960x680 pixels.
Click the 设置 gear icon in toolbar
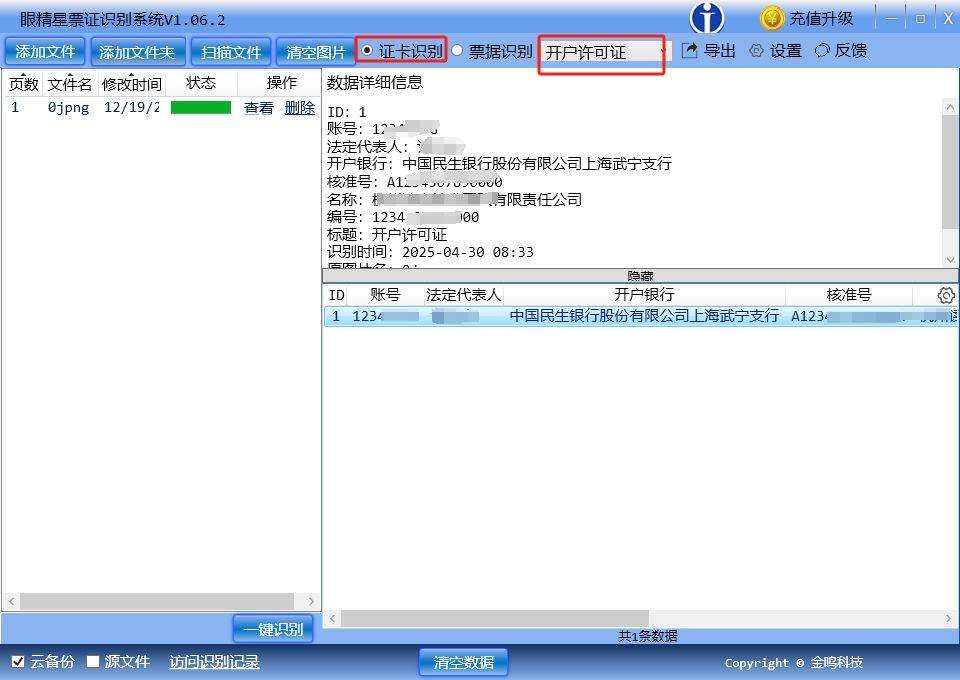(756, 50)
